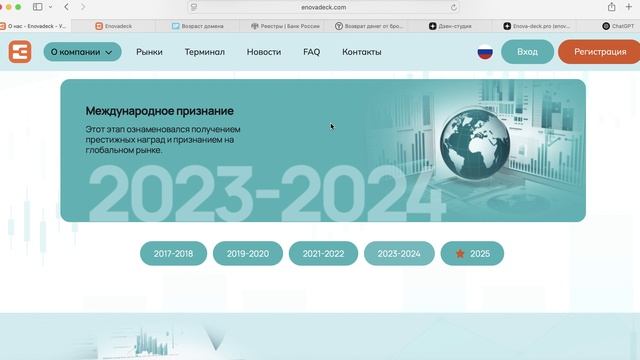Click the orange Enovadeck logo icon
Image resolution: width=640 pixels, height=360 pixels.
(20, 51)
